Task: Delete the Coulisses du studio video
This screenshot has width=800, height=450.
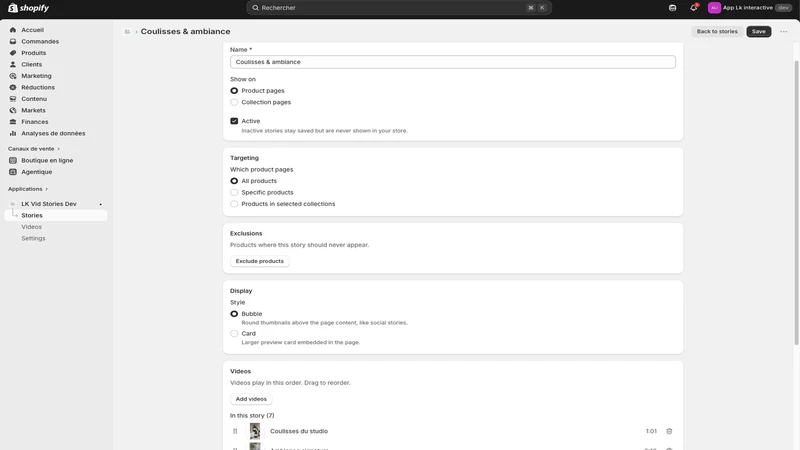Action: tap(669, 431)
